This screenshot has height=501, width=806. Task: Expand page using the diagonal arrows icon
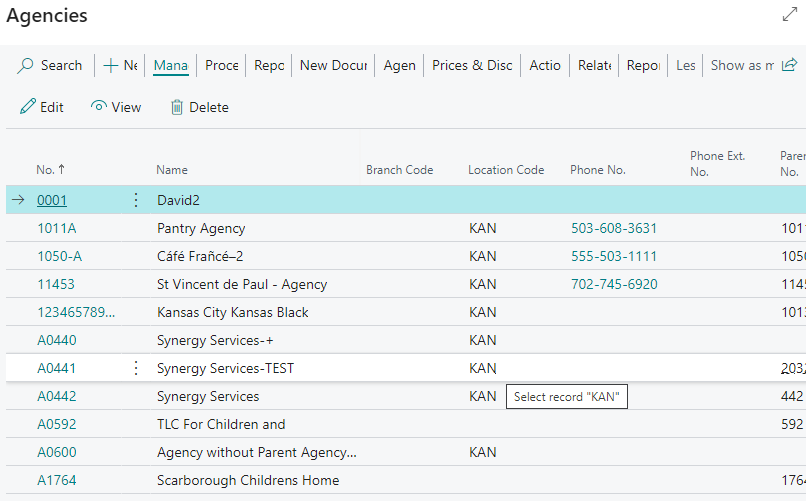[789, 15]
